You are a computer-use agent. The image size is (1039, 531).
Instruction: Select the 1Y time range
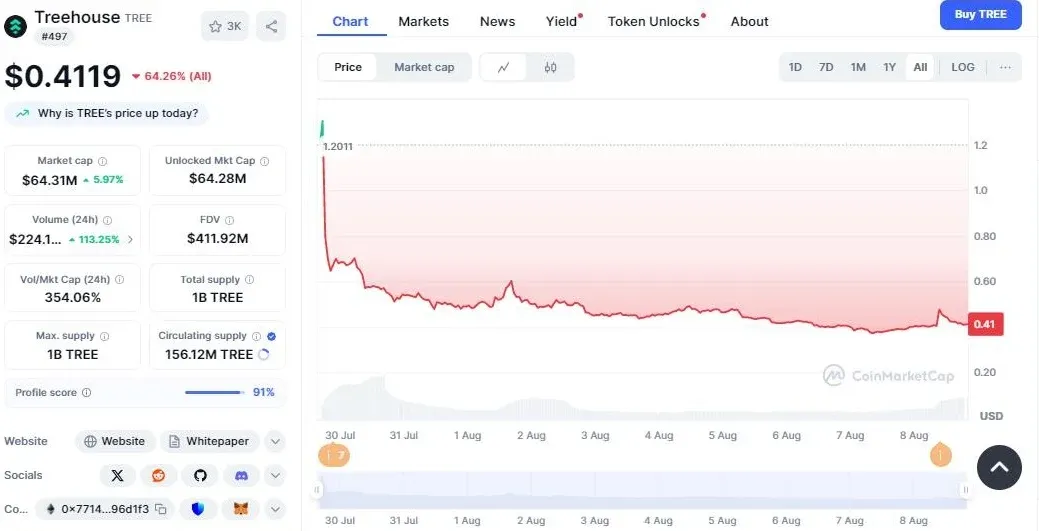pos(889,67)
